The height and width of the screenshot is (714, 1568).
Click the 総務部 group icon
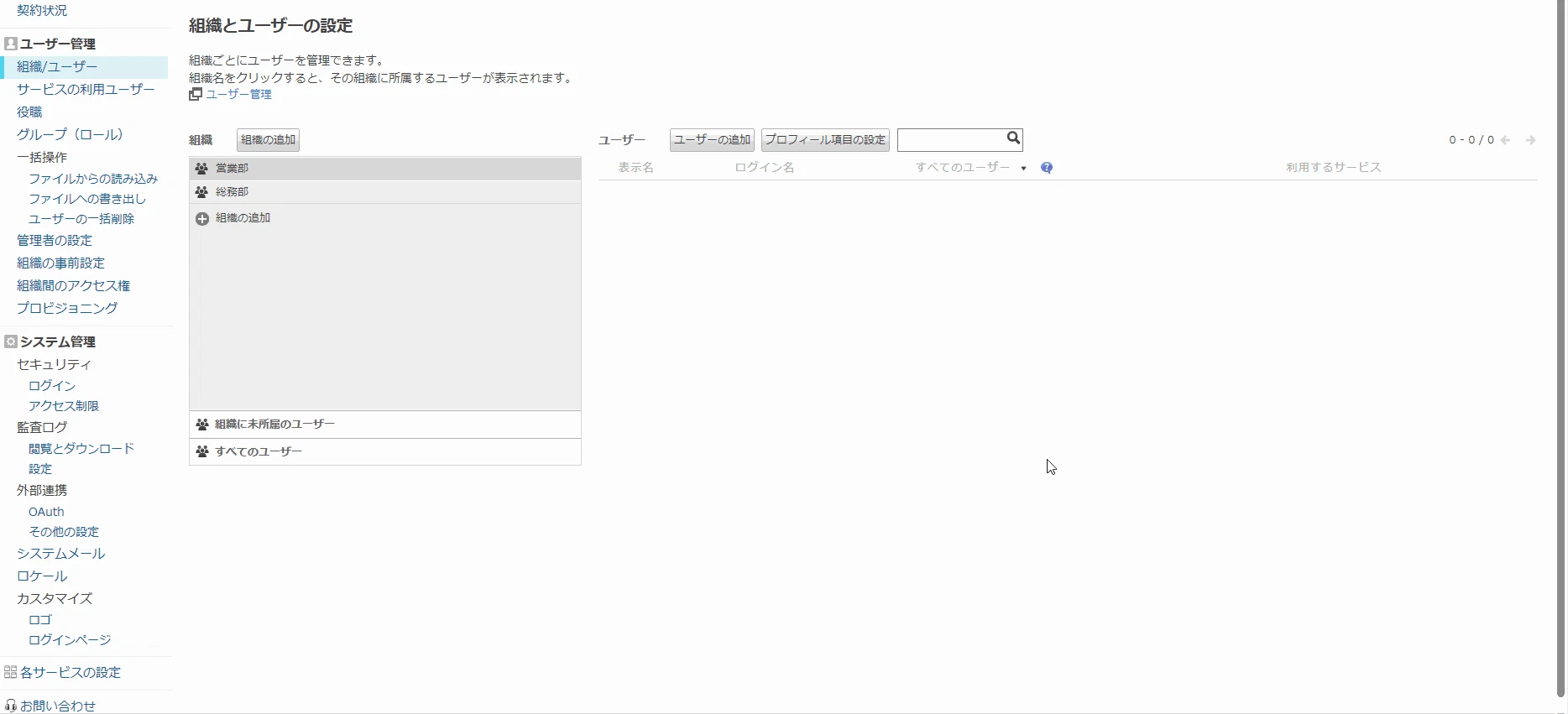pos(201,192)
